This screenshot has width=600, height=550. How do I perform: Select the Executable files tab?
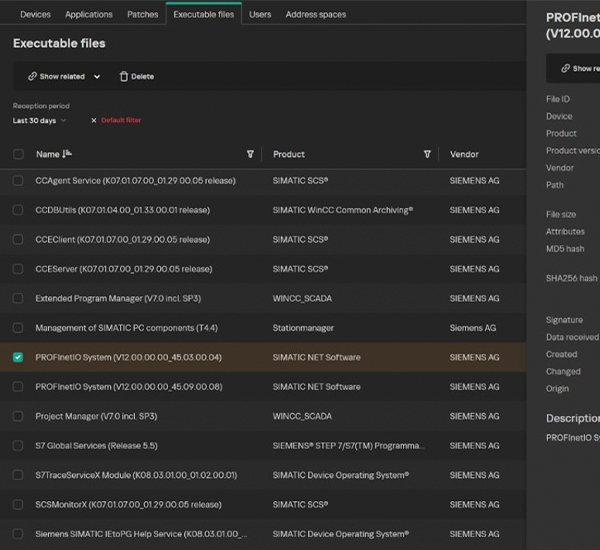(x=204, y=15)
